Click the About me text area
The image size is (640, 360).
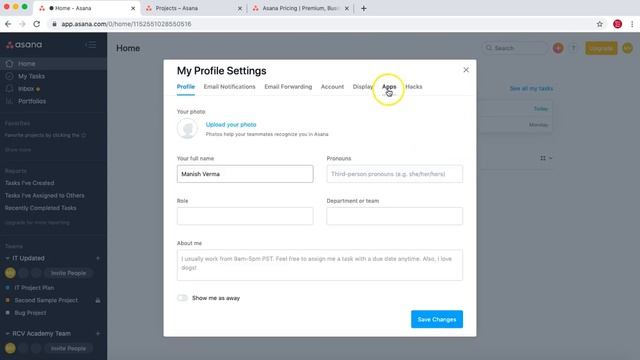point(320,265)
